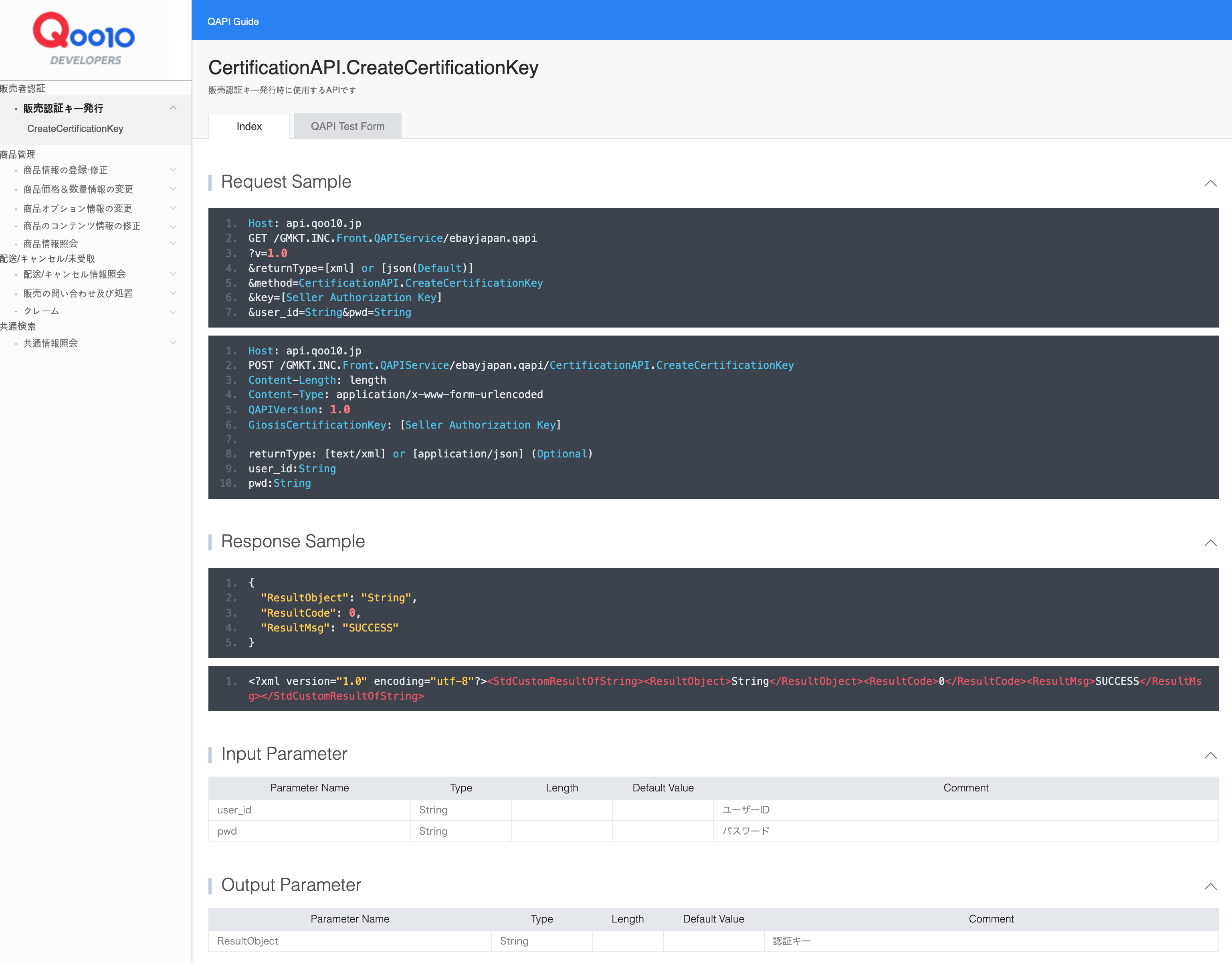Expand 販売の問い合わせ及び処置 menu

(173, 293)
